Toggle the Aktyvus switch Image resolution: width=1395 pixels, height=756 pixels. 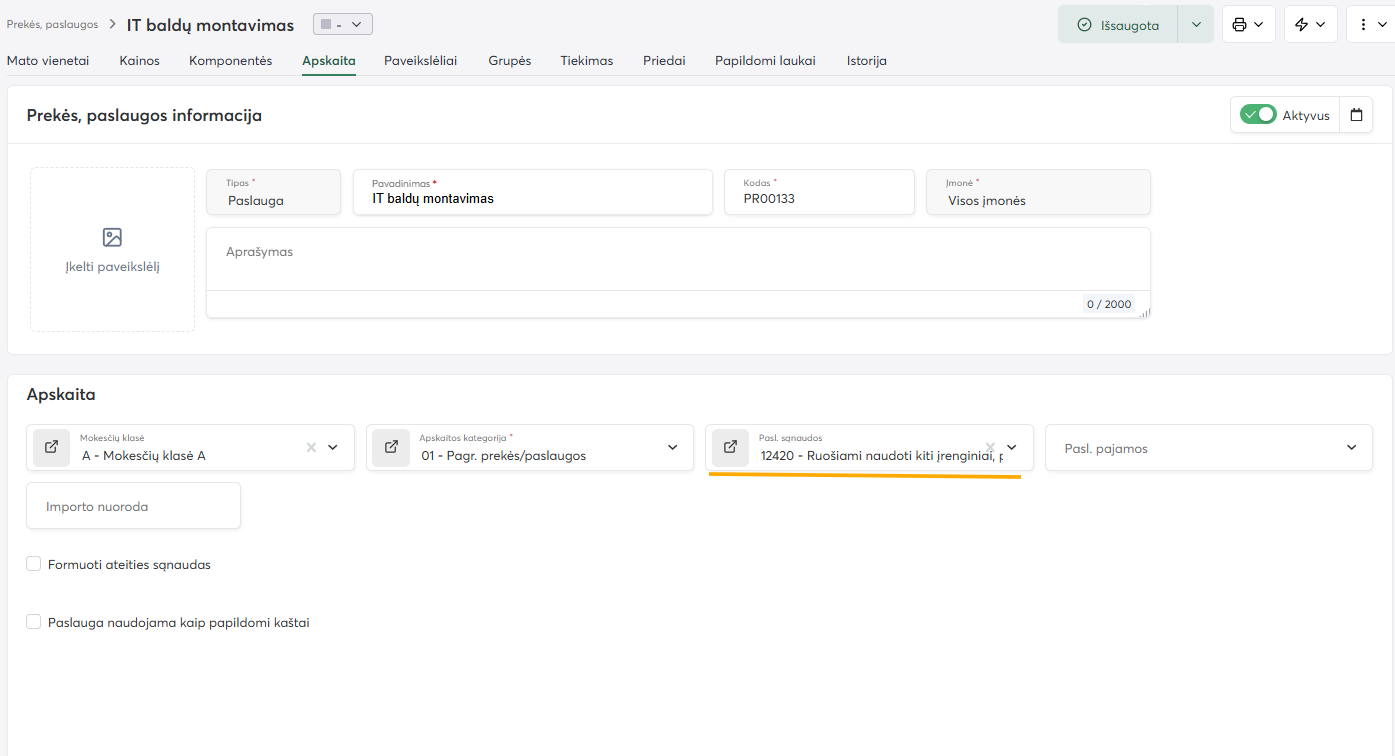1258,115
